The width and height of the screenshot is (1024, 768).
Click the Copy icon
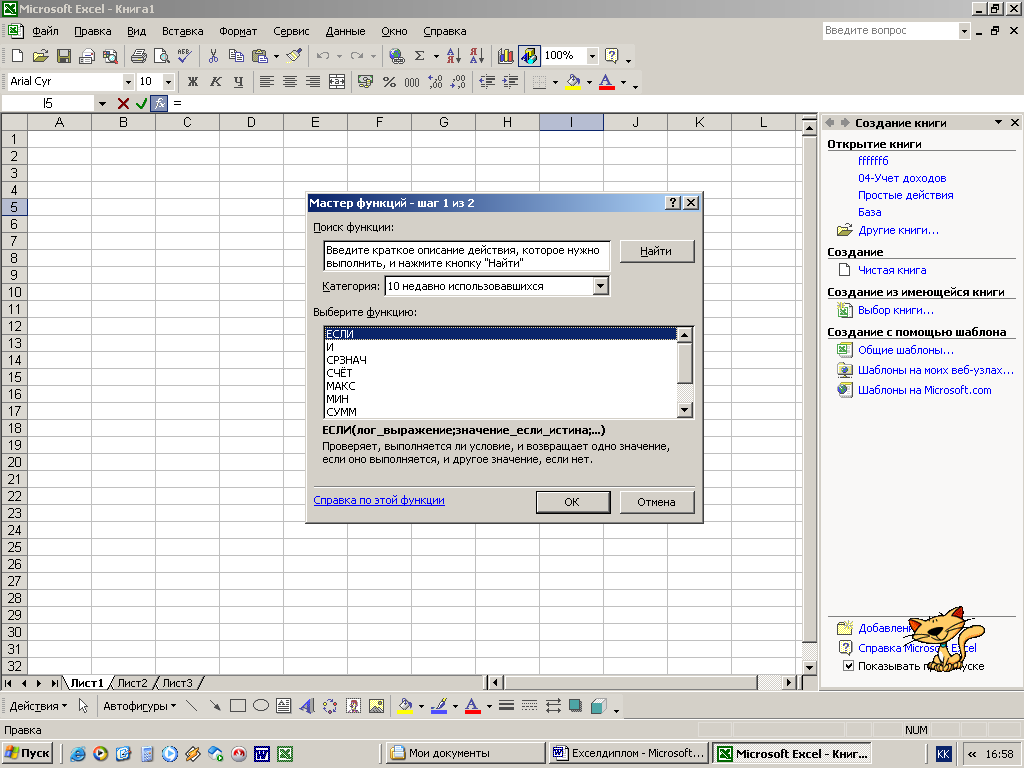pos(236,56)
